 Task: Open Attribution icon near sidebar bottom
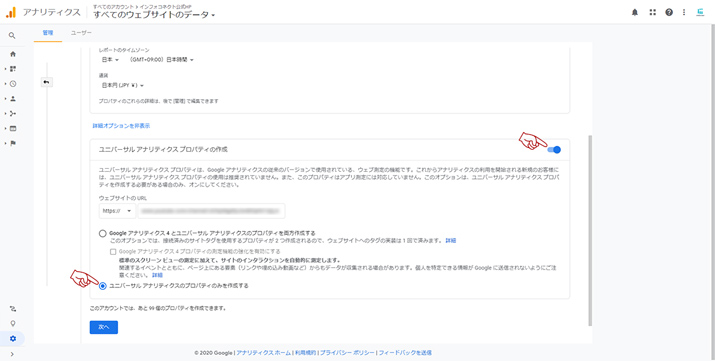pyautogui.click(x=13, y=309)
